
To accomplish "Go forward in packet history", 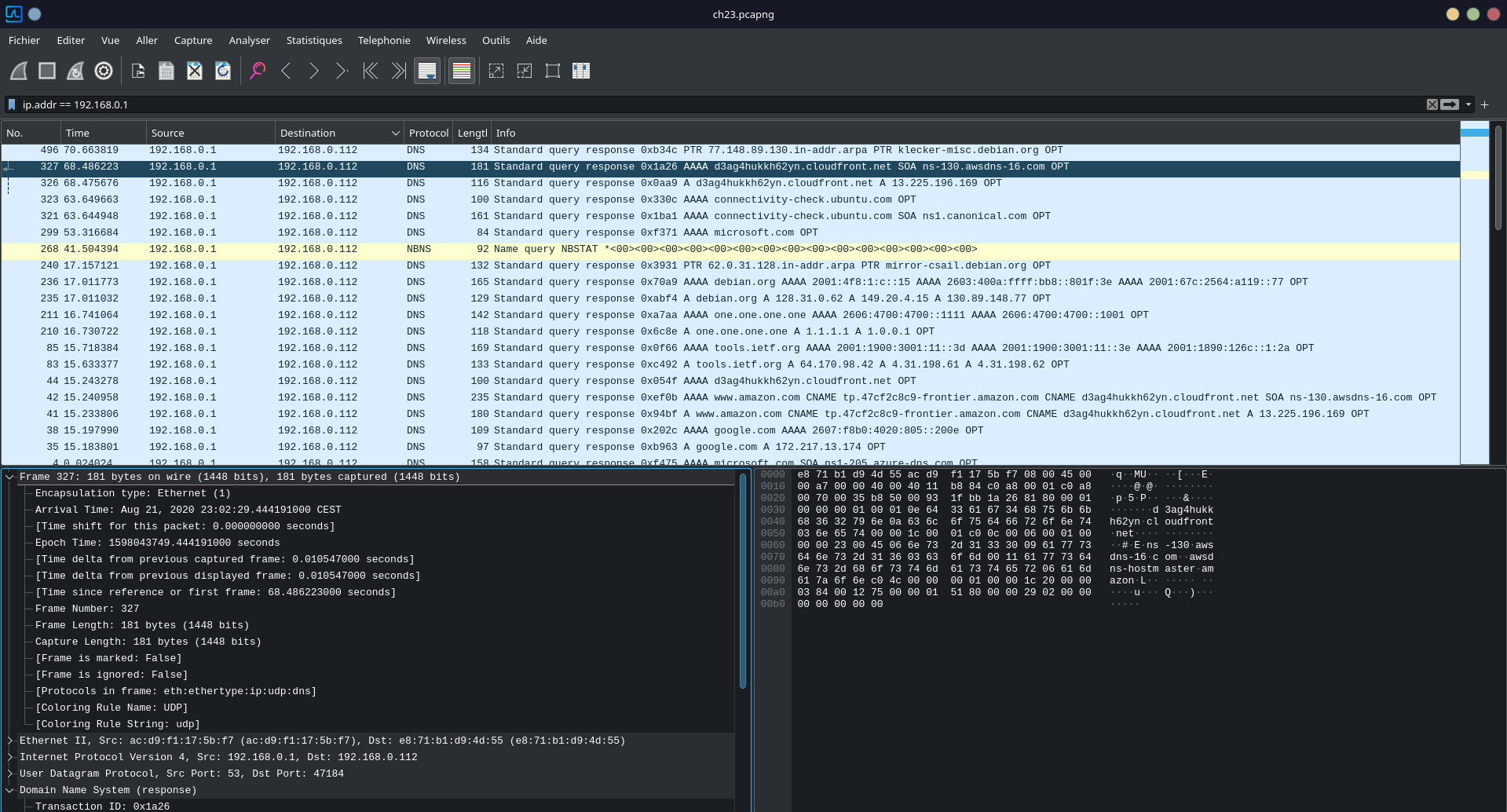I will (x=314, y=71).
